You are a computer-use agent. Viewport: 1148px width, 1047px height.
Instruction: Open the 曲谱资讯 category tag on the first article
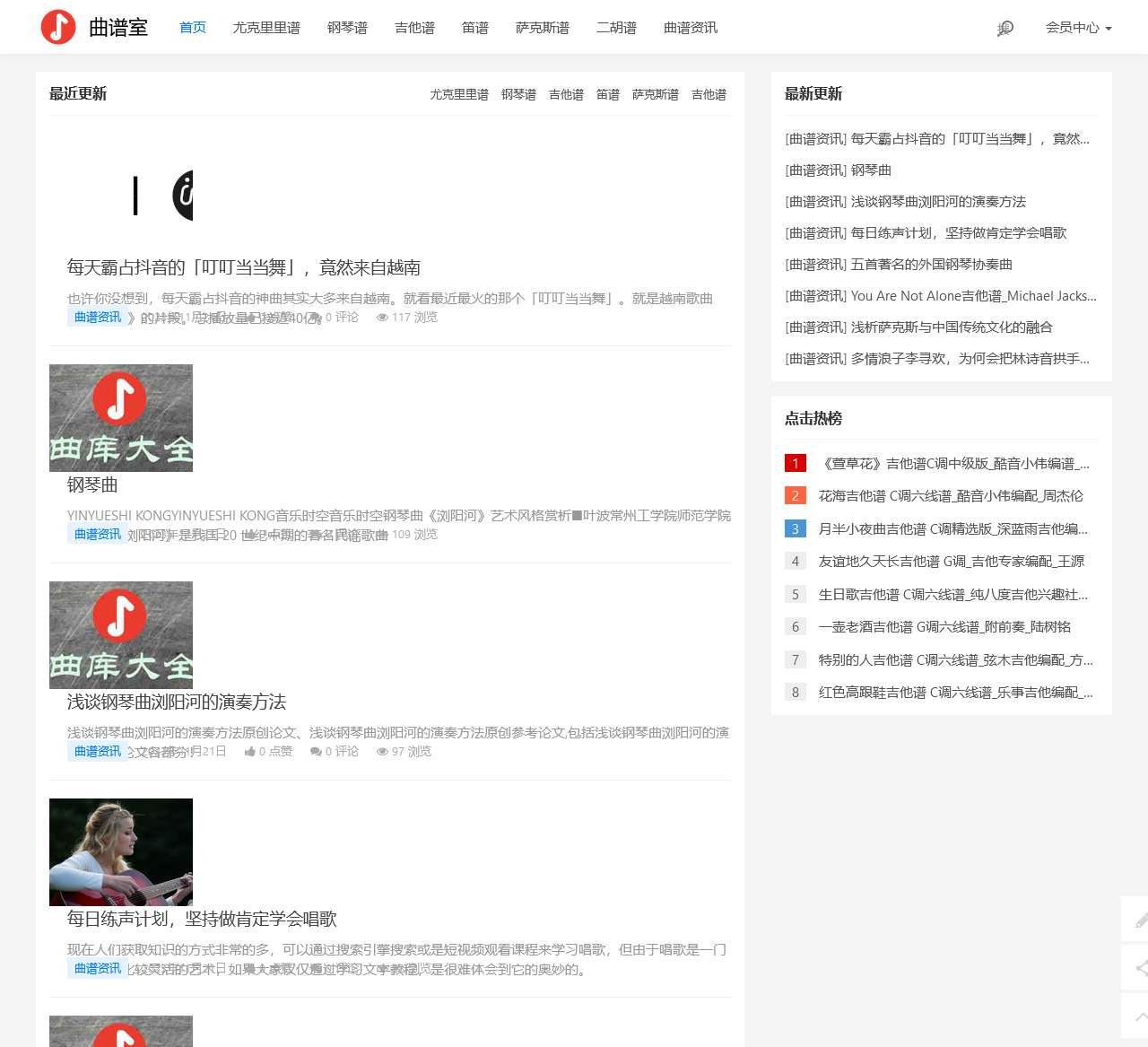tap(97, 317)
